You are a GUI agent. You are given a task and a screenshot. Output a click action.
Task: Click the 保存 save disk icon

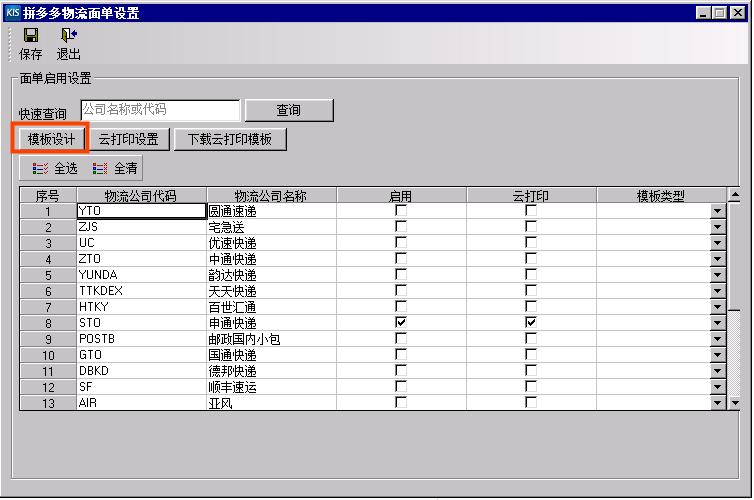click(x=31, y=35)
